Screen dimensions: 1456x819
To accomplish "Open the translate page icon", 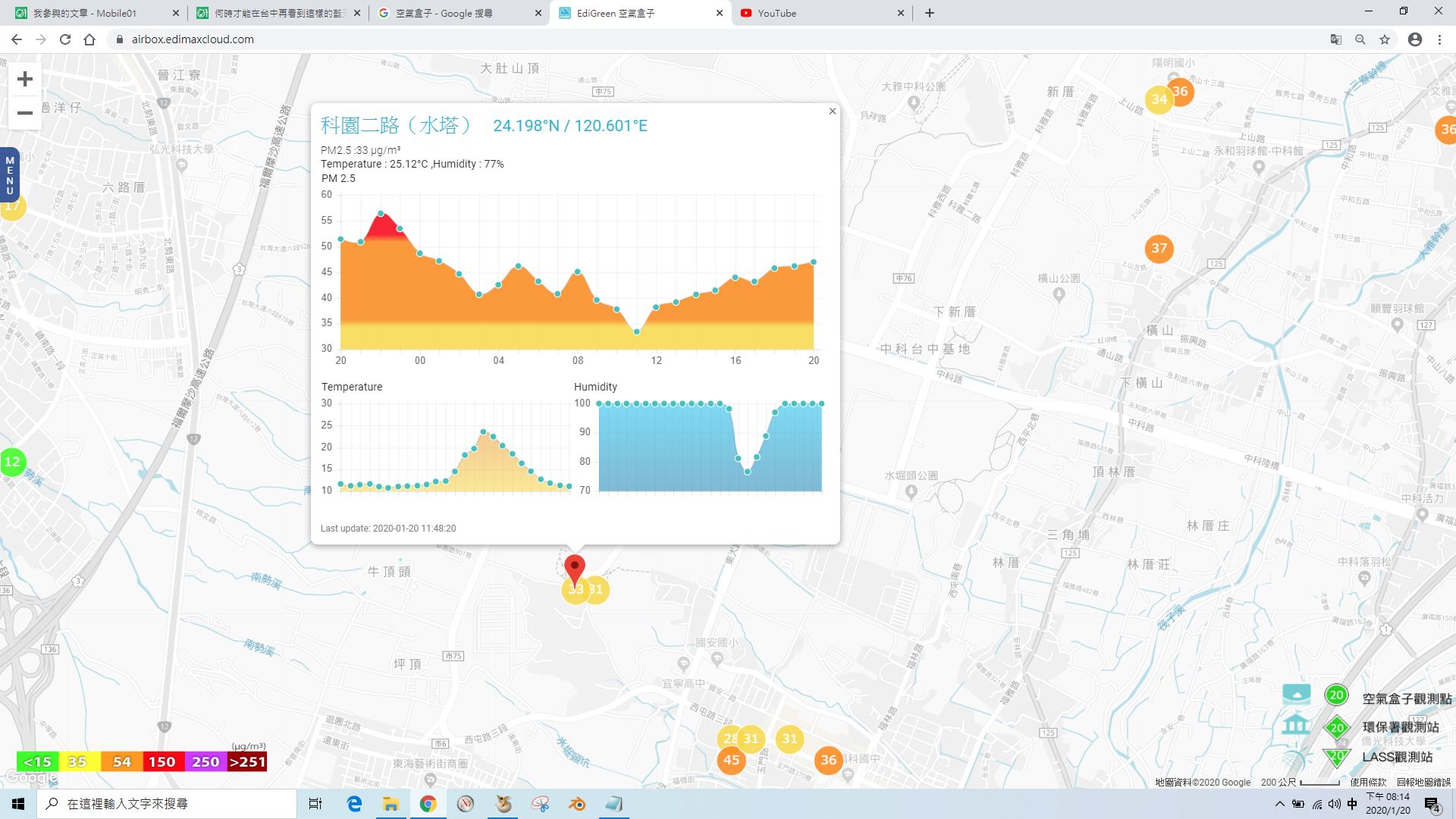I will tap(1336, 39).
